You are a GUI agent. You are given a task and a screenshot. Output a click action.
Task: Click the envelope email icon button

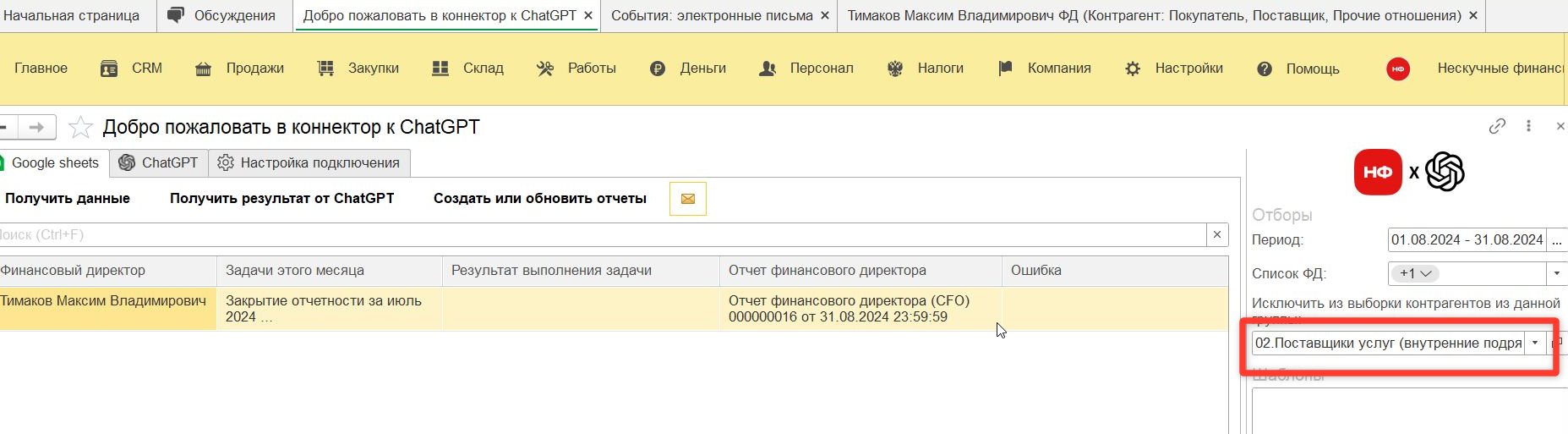687,199
